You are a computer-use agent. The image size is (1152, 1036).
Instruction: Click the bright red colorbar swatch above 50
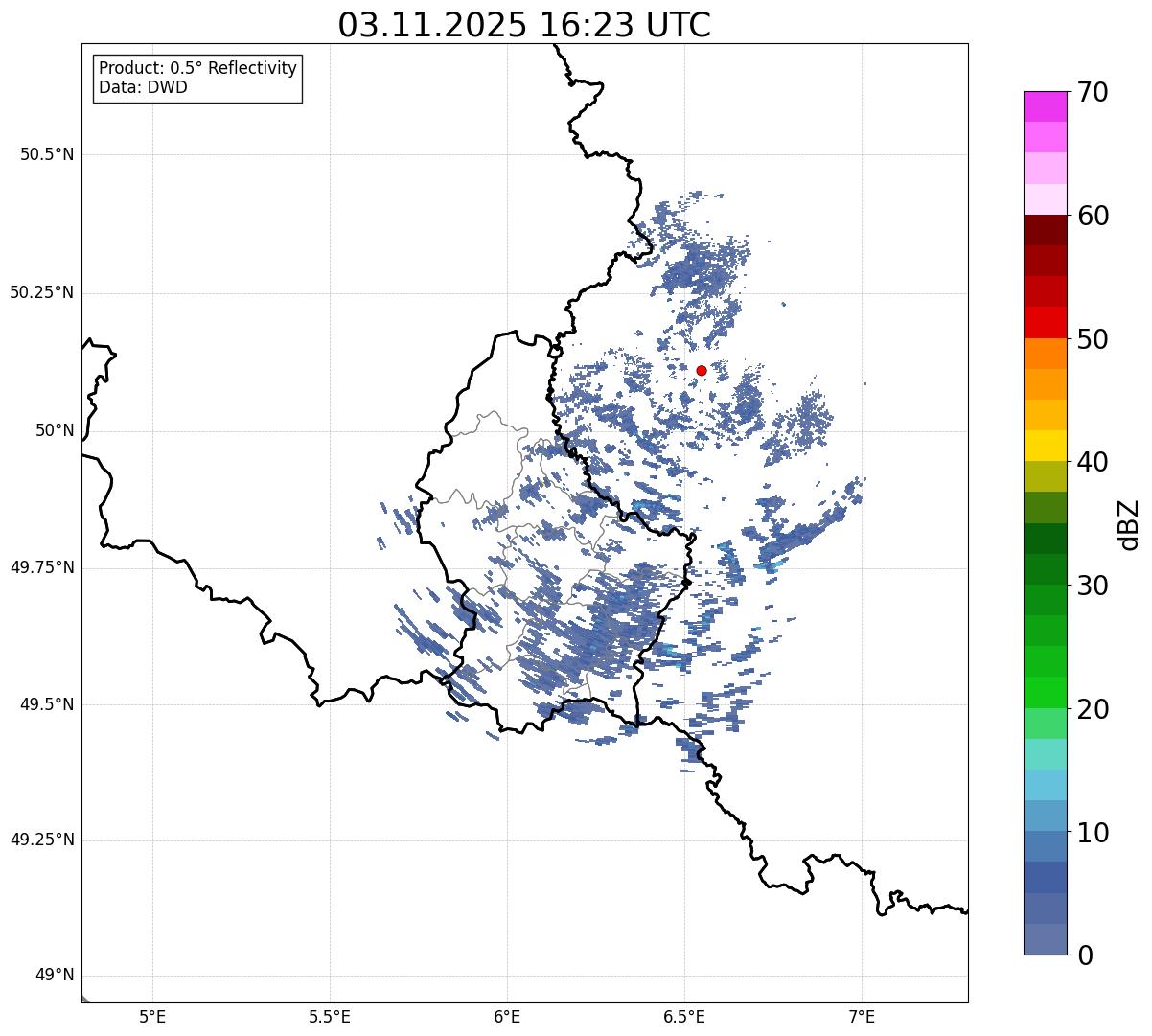pos(1046,323)
